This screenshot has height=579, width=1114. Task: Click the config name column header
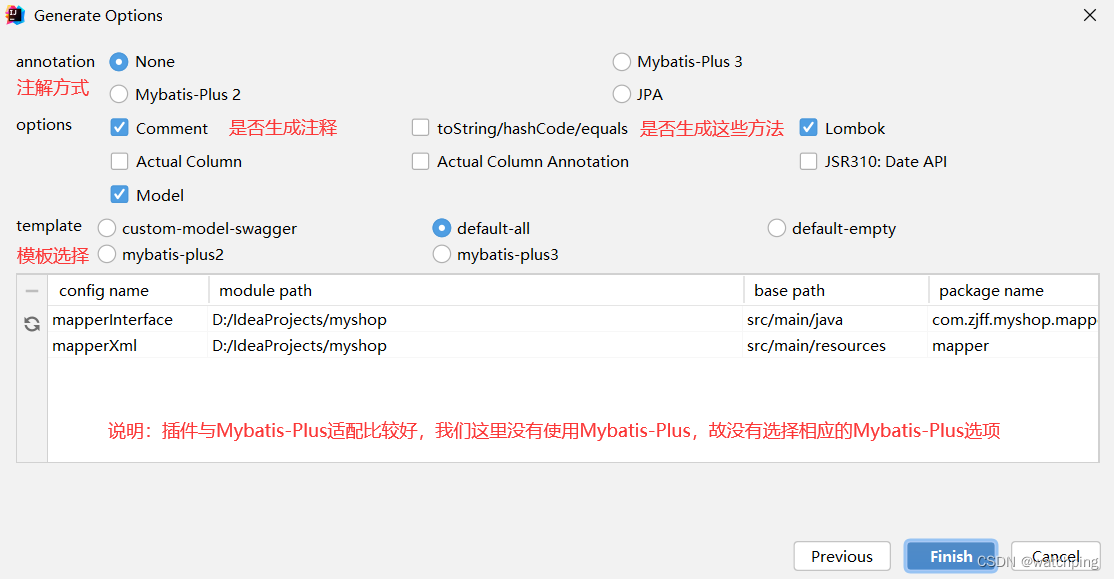tap(129, 291)
